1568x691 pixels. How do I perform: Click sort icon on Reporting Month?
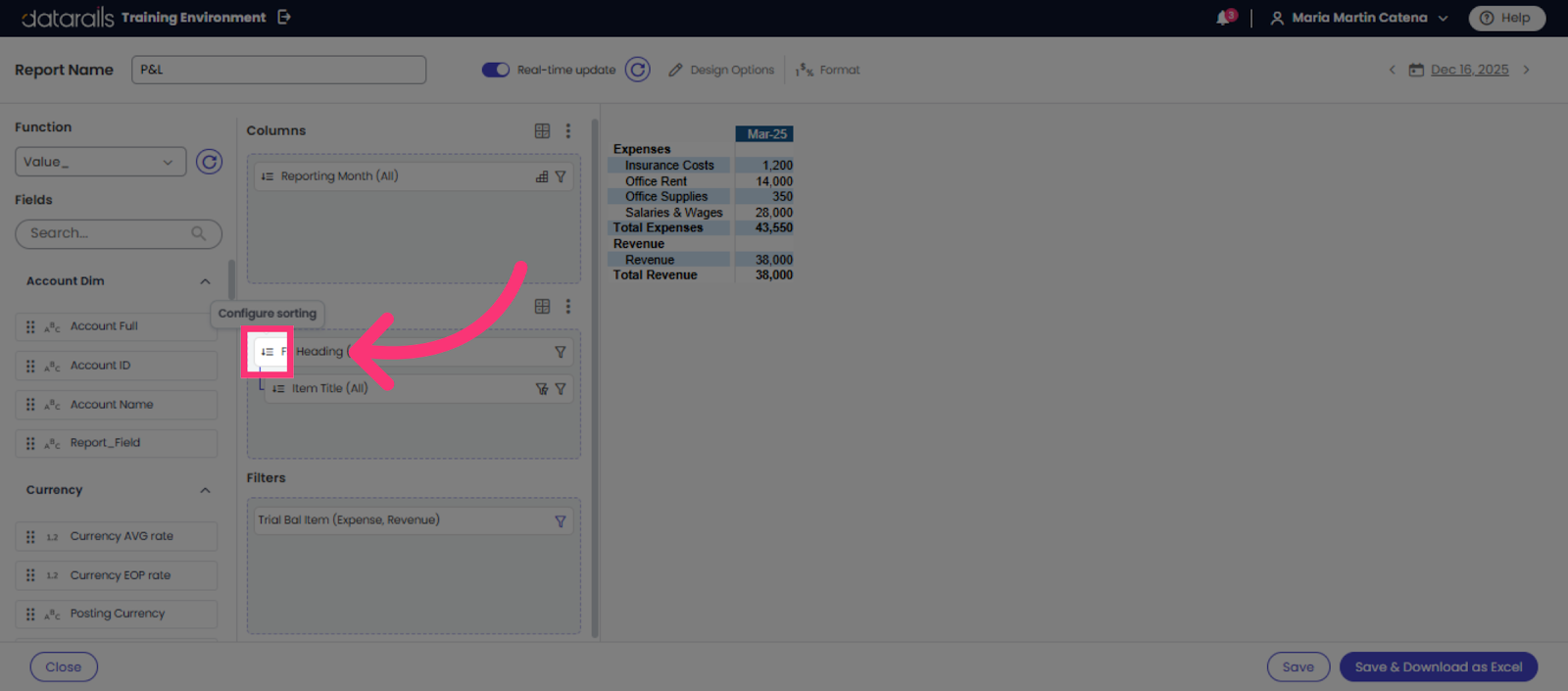268,176
